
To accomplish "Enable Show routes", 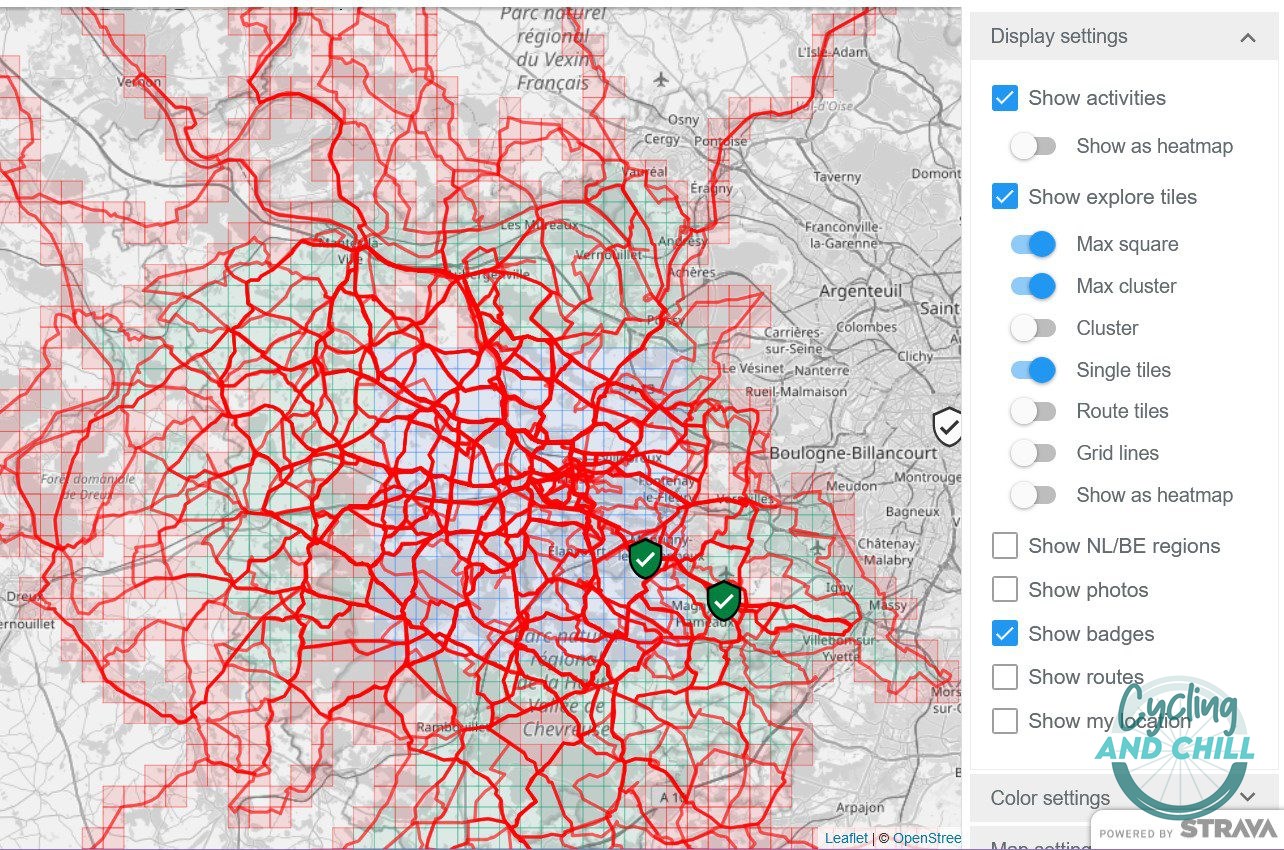I will 1005,677.
